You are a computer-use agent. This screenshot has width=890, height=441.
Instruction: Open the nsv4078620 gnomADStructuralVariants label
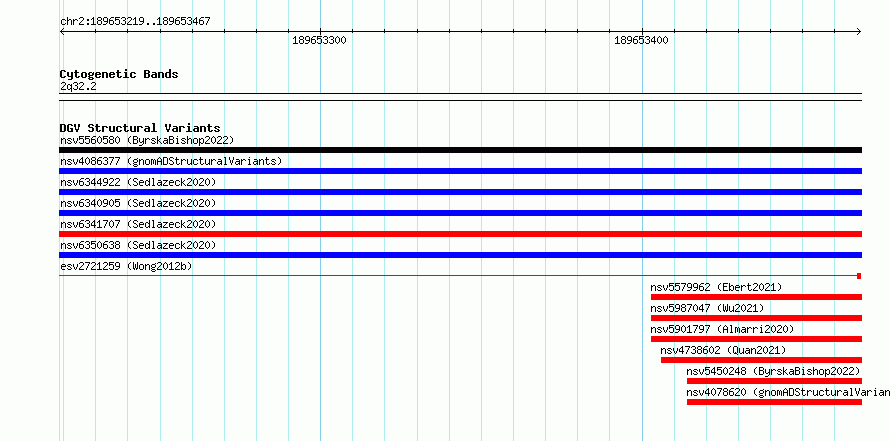(788, 392)
